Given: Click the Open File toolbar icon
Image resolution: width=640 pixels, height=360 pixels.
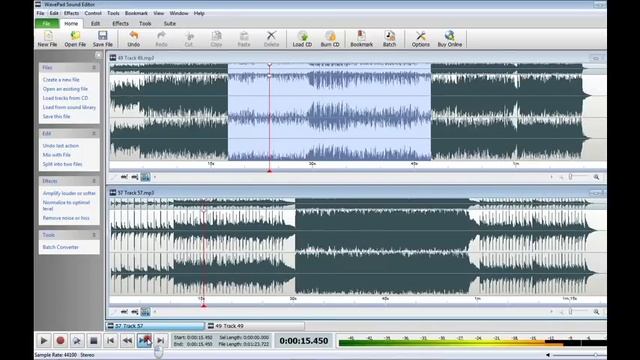Looking at the screenshot, I should pos(75,39).
